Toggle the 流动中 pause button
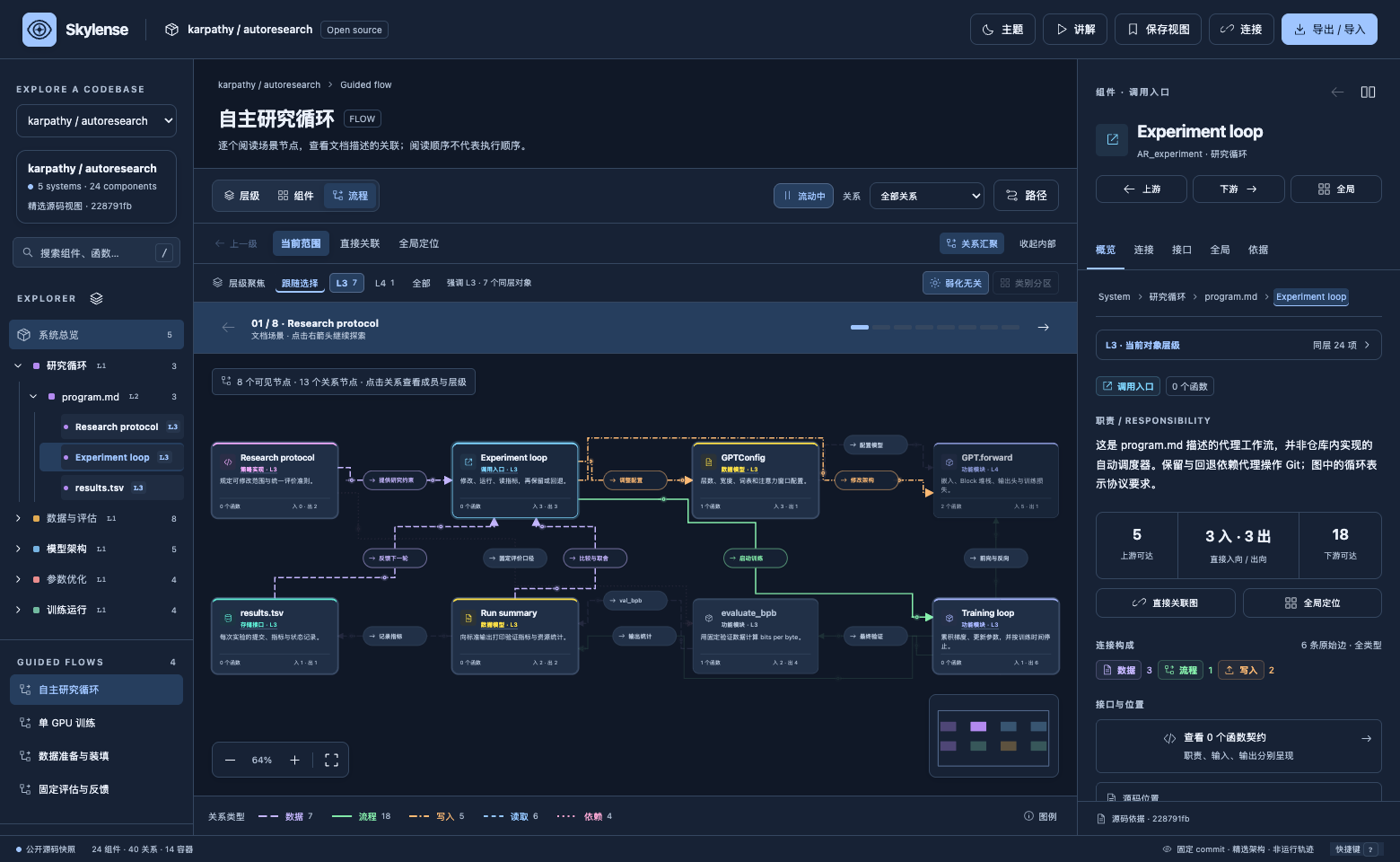The image size is (1400, 862). pyautogui.click(x=803, y=196)
